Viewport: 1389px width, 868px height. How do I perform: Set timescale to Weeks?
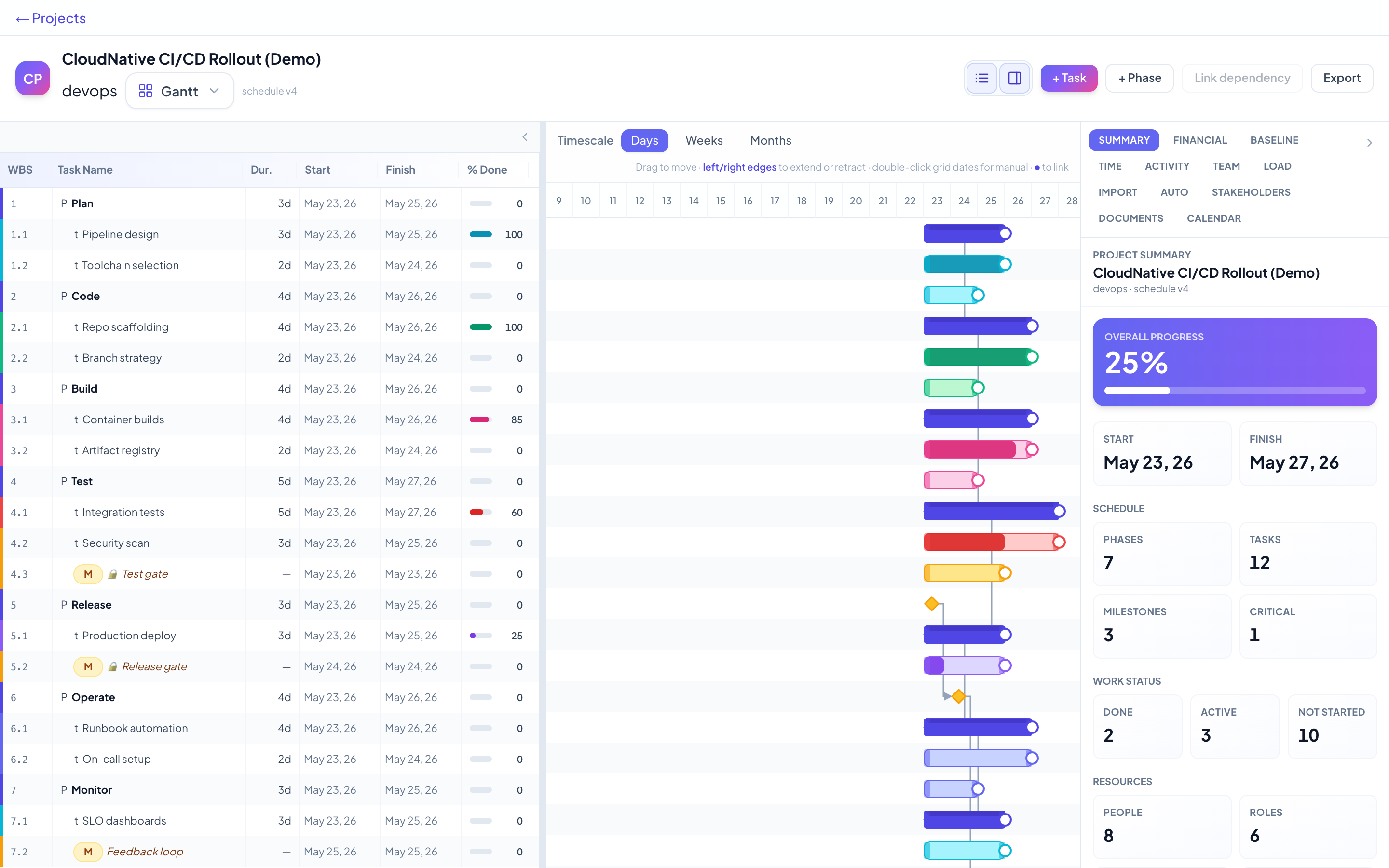(x=704, y=141)
